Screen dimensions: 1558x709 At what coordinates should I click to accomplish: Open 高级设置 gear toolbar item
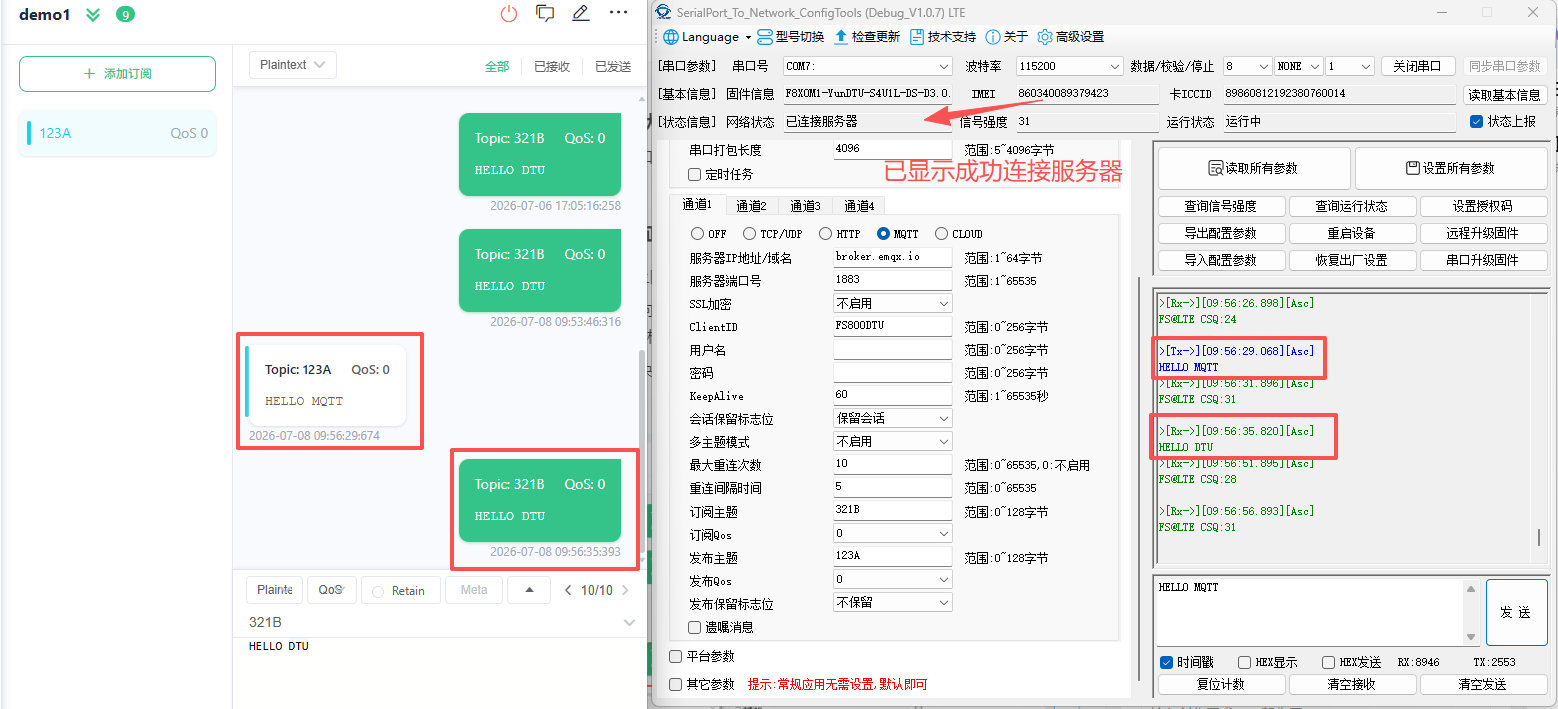coord(1071,37)
